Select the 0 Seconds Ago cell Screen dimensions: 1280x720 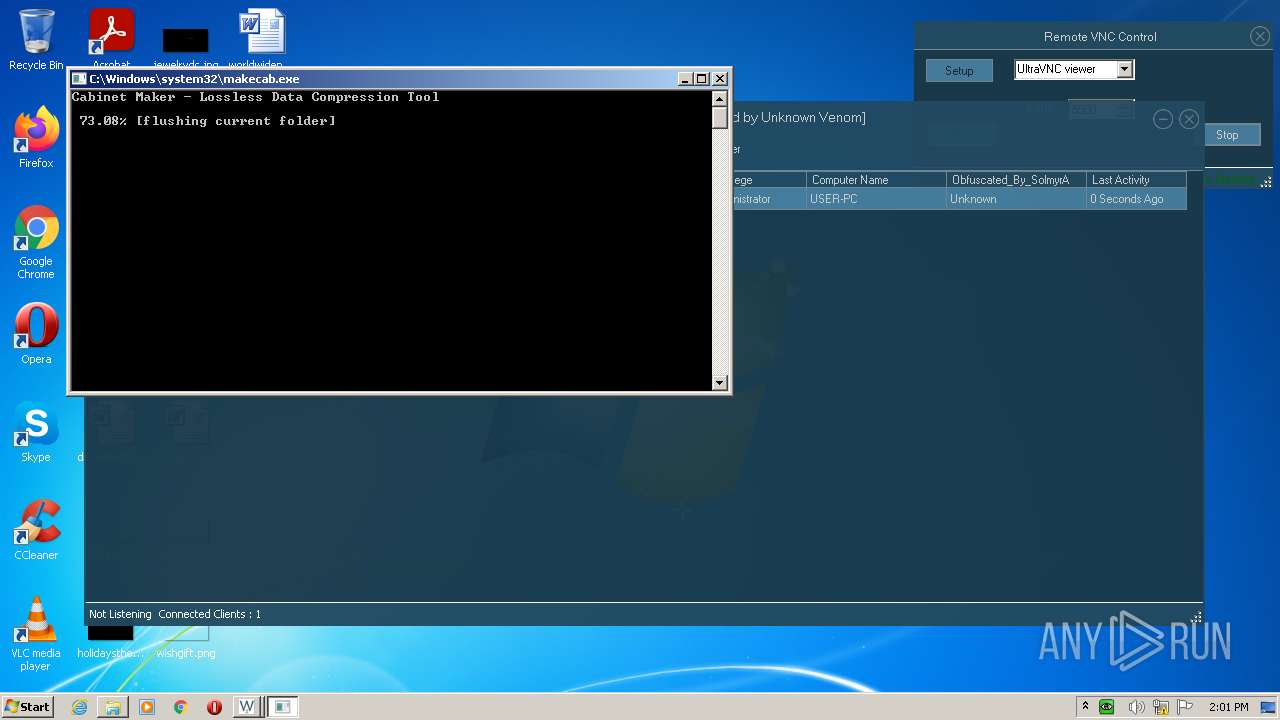[1136, 199]
